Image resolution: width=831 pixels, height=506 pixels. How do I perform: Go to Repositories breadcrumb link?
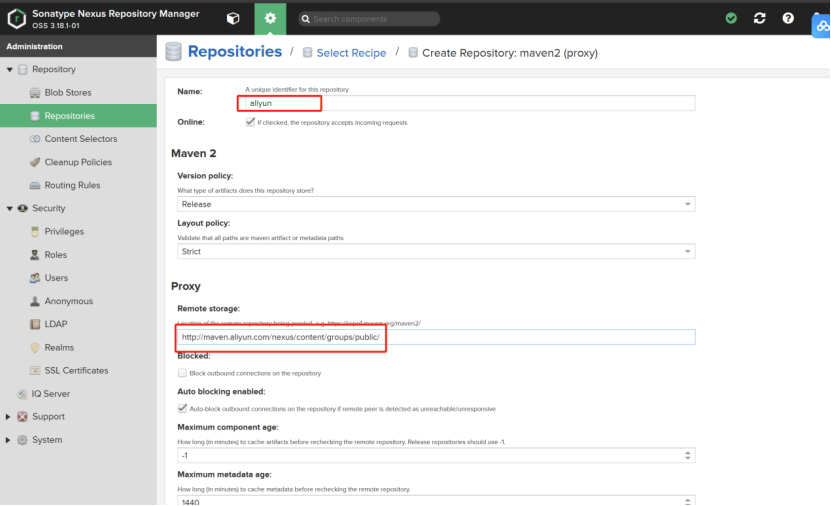[235, 51]
